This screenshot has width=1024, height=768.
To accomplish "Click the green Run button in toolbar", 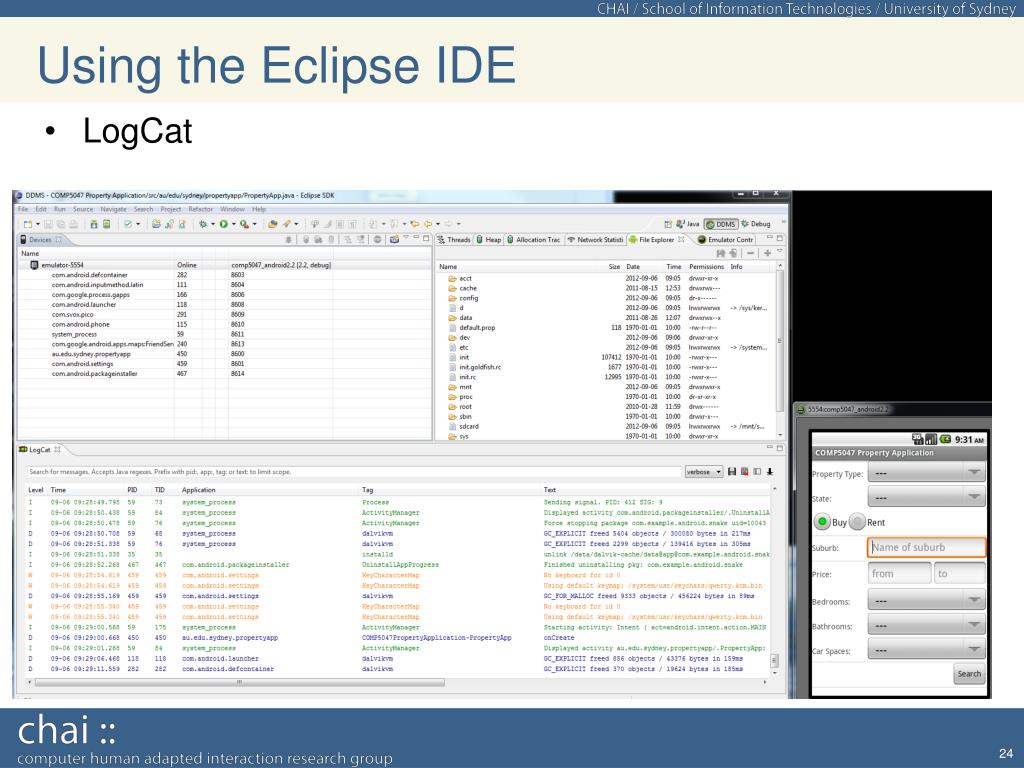I will pyautogui.click(x=223, y=224).
